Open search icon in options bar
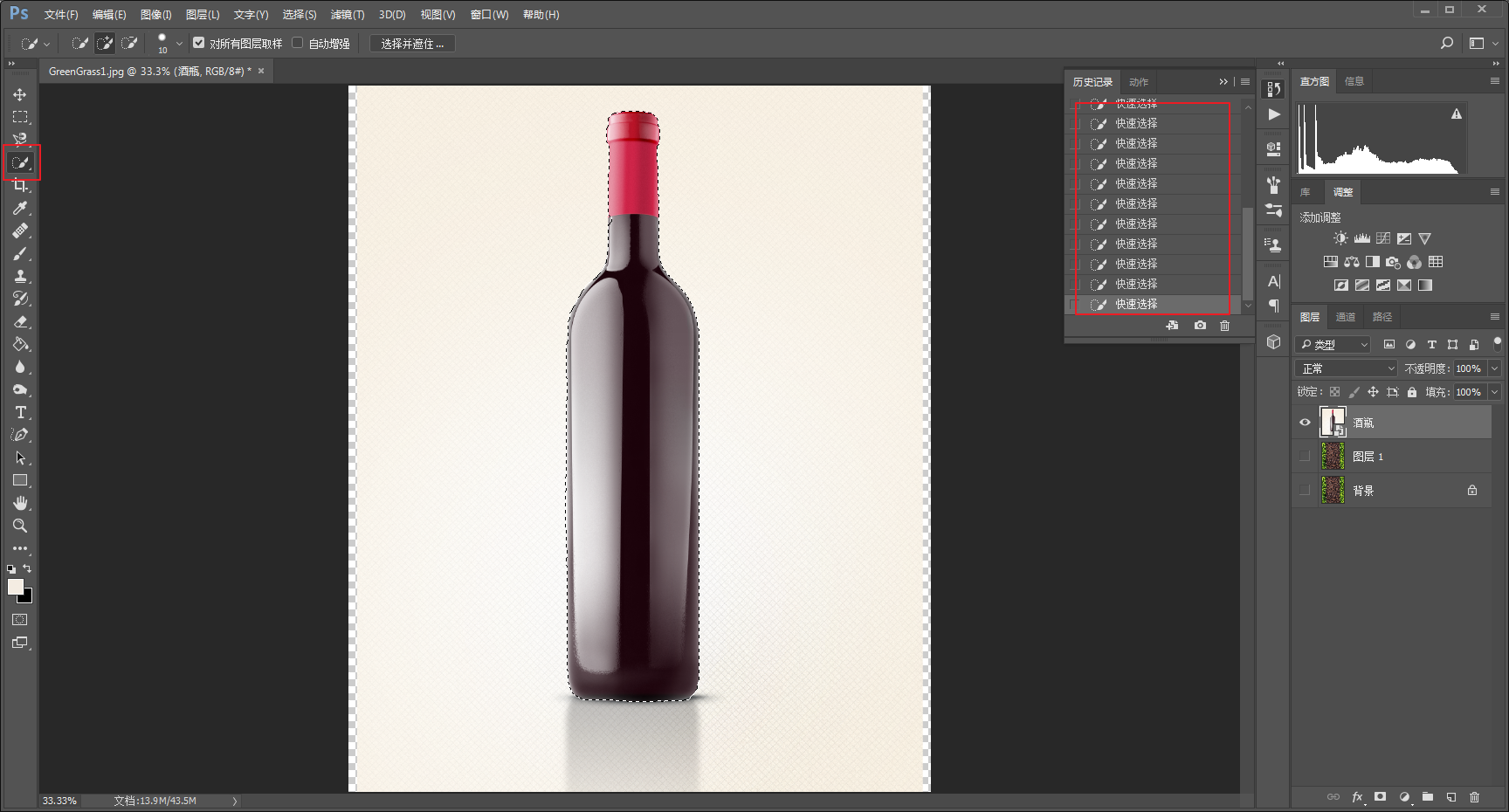This screenshot has width=1509, height=812. [x=1447, y=43]
